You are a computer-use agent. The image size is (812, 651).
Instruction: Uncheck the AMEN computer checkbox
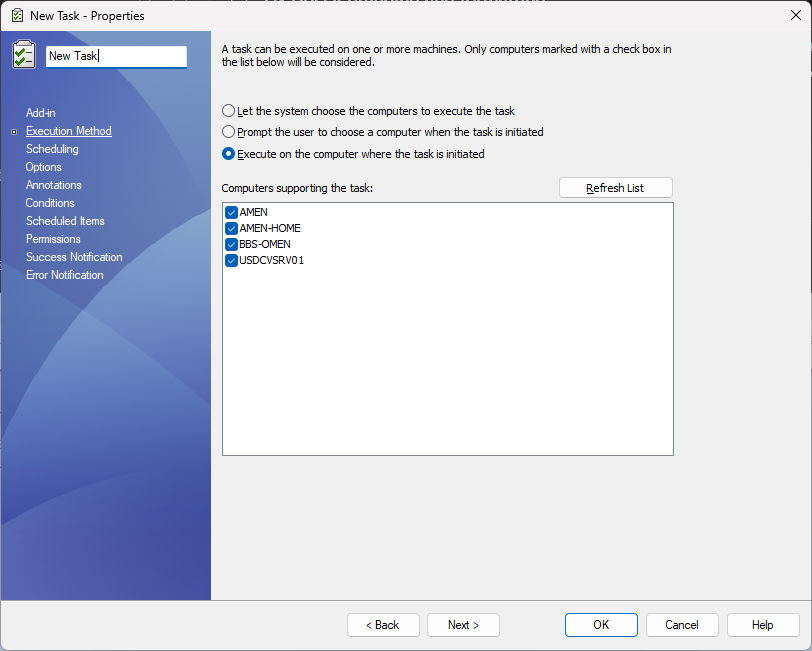coord(231,212)
